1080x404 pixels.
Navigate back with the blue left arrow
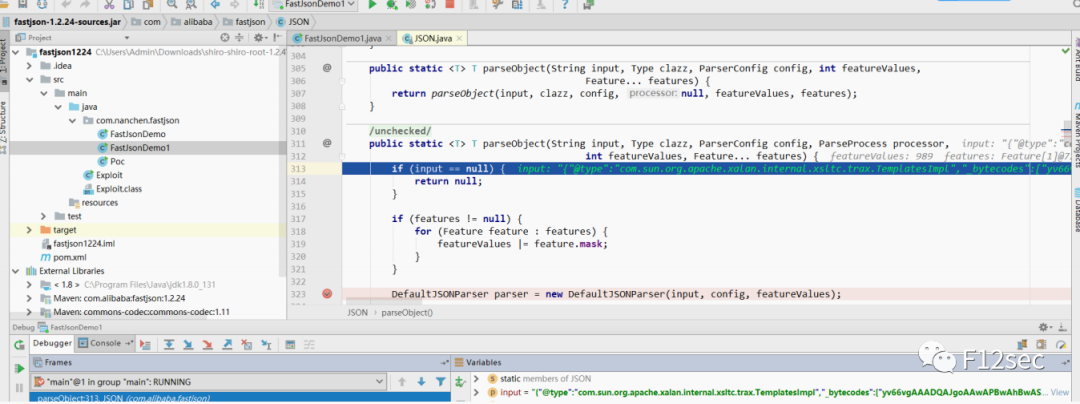pyautogui.click(x=216, y=5)
